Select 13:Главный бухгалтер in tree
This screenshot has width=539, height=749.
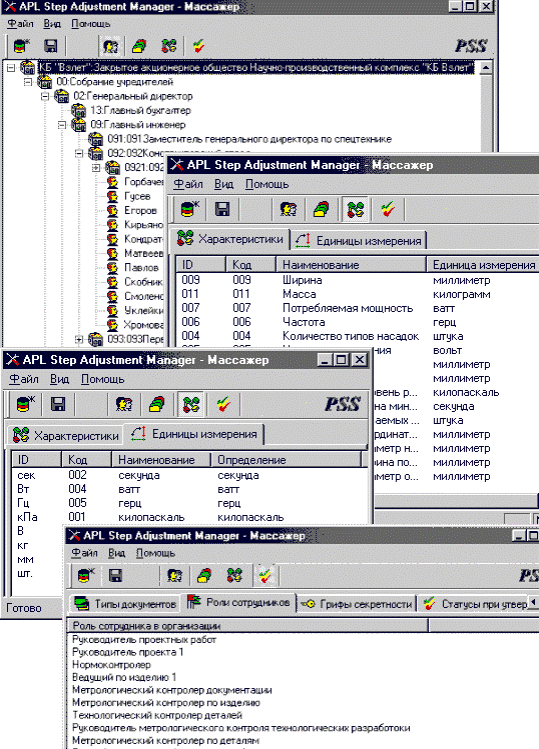140,110
